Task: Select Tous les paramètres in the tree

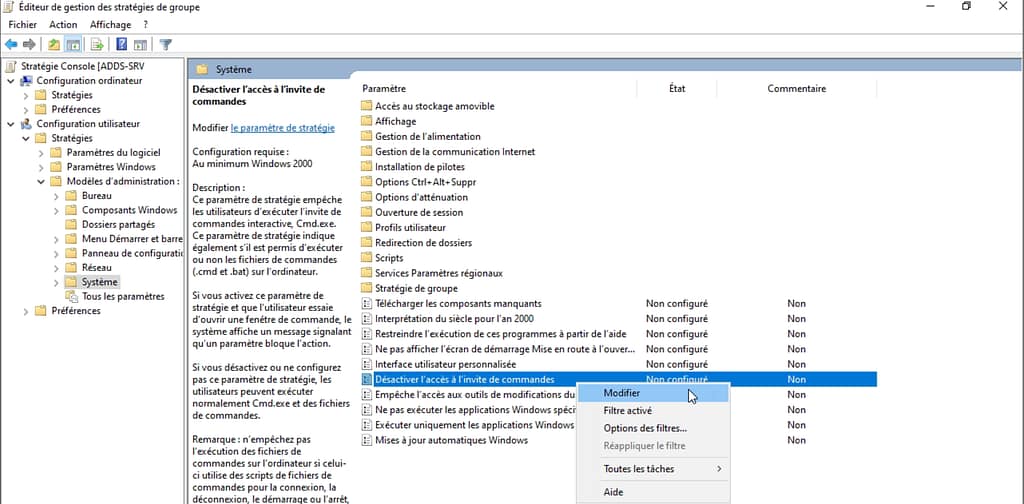Action: (123, 297)
